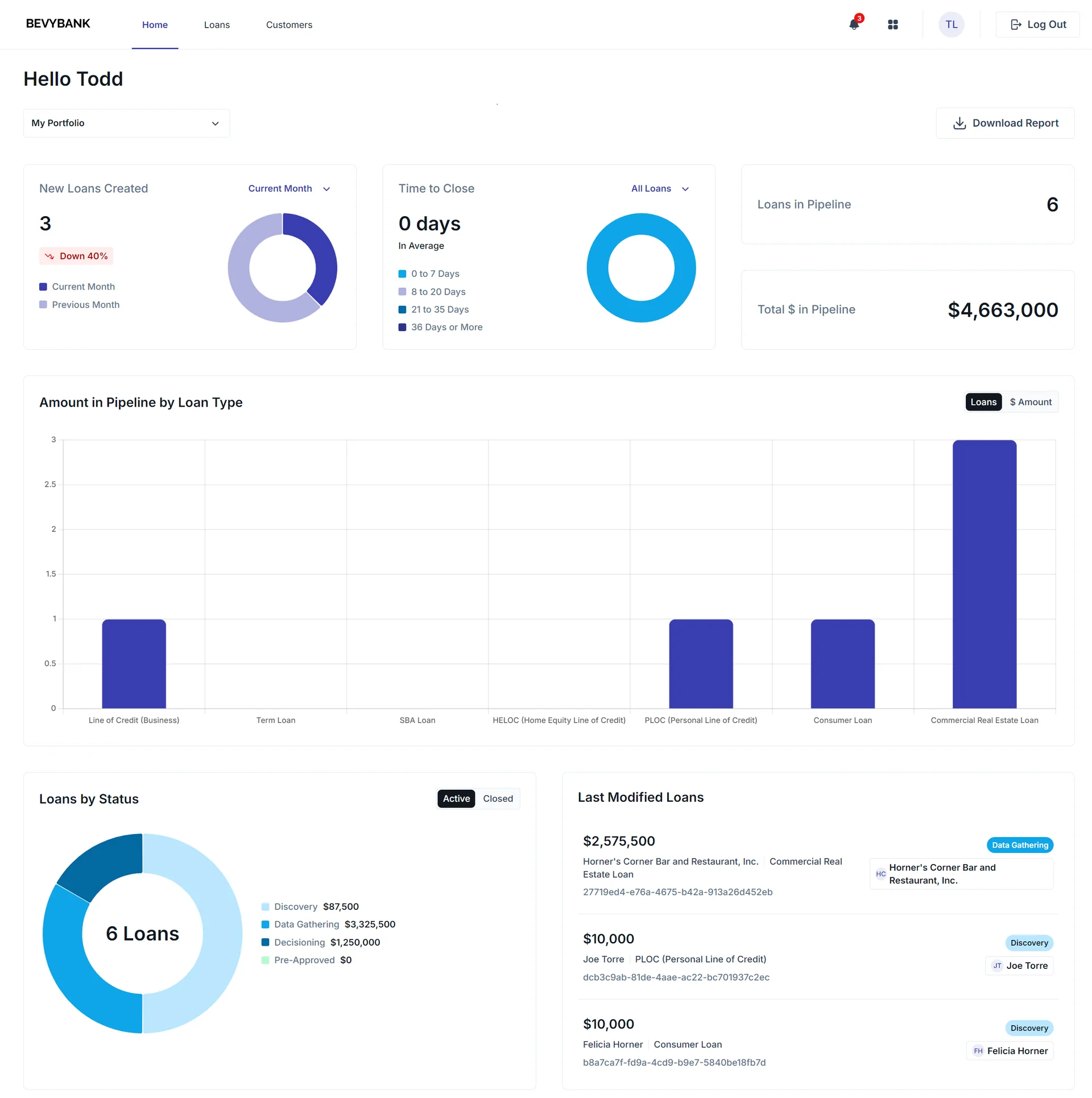Screen dimensions: 1092x1098
Task: Click the Download Report button
Action: (x=1005, y=123)
